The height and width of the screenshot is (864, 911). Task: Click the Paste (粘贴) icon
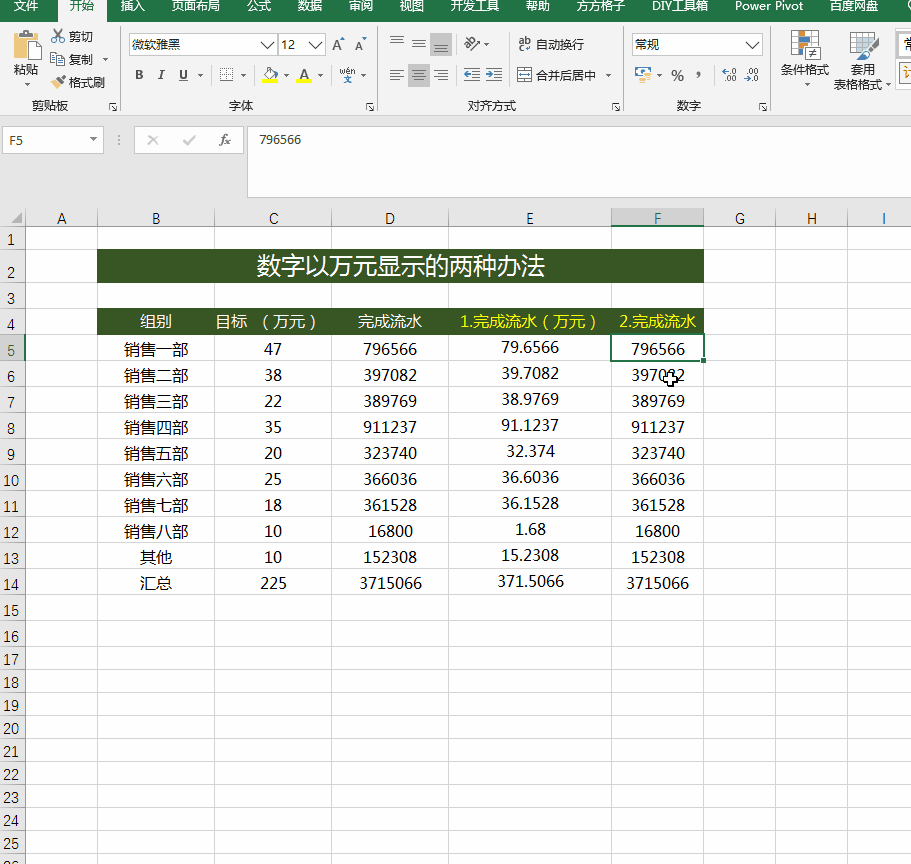click(26, 46)
